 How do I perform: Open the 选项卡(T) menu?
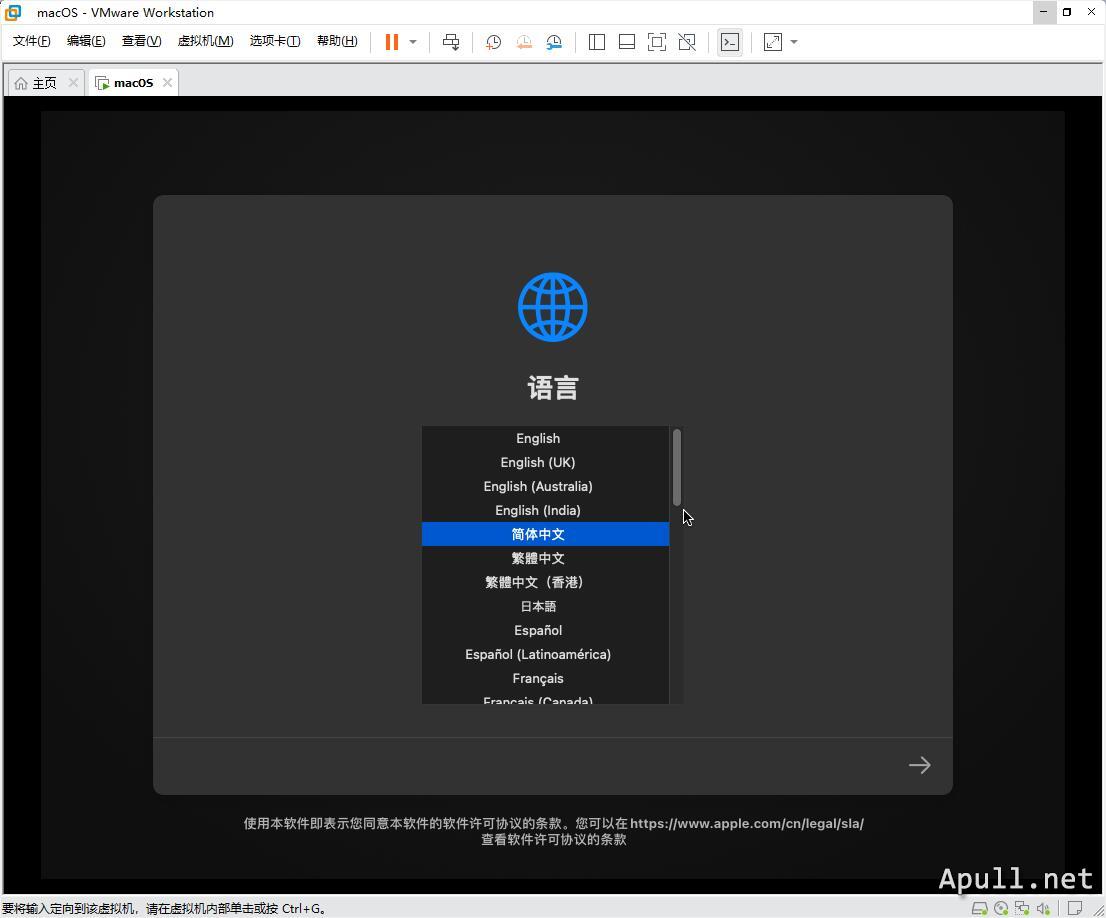point(275,41)
